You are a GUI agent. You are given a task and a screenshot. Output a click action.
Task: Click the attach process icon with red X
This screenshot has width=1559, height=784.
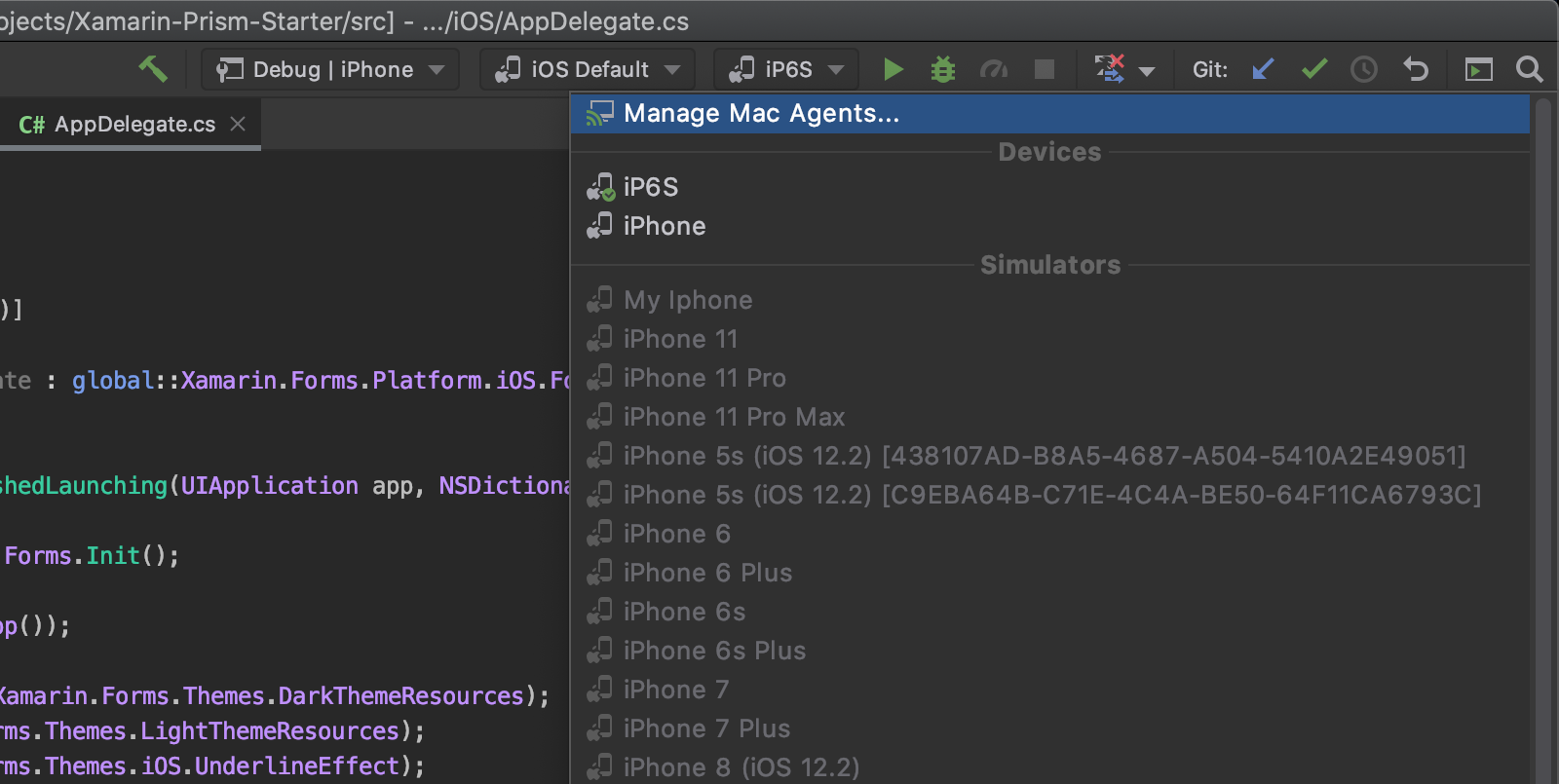tap(1109, 69)
